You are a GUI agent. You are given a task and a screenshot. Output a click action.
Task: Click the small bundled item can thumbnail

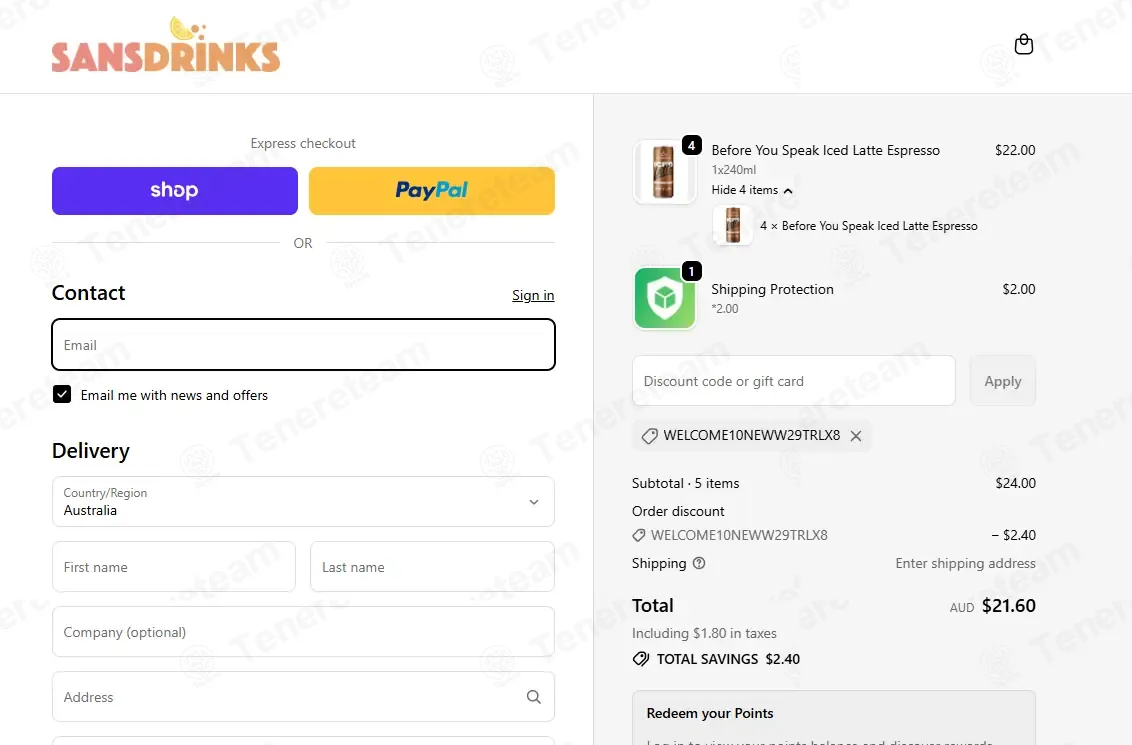pyautogui.click(x=733, y=225)
